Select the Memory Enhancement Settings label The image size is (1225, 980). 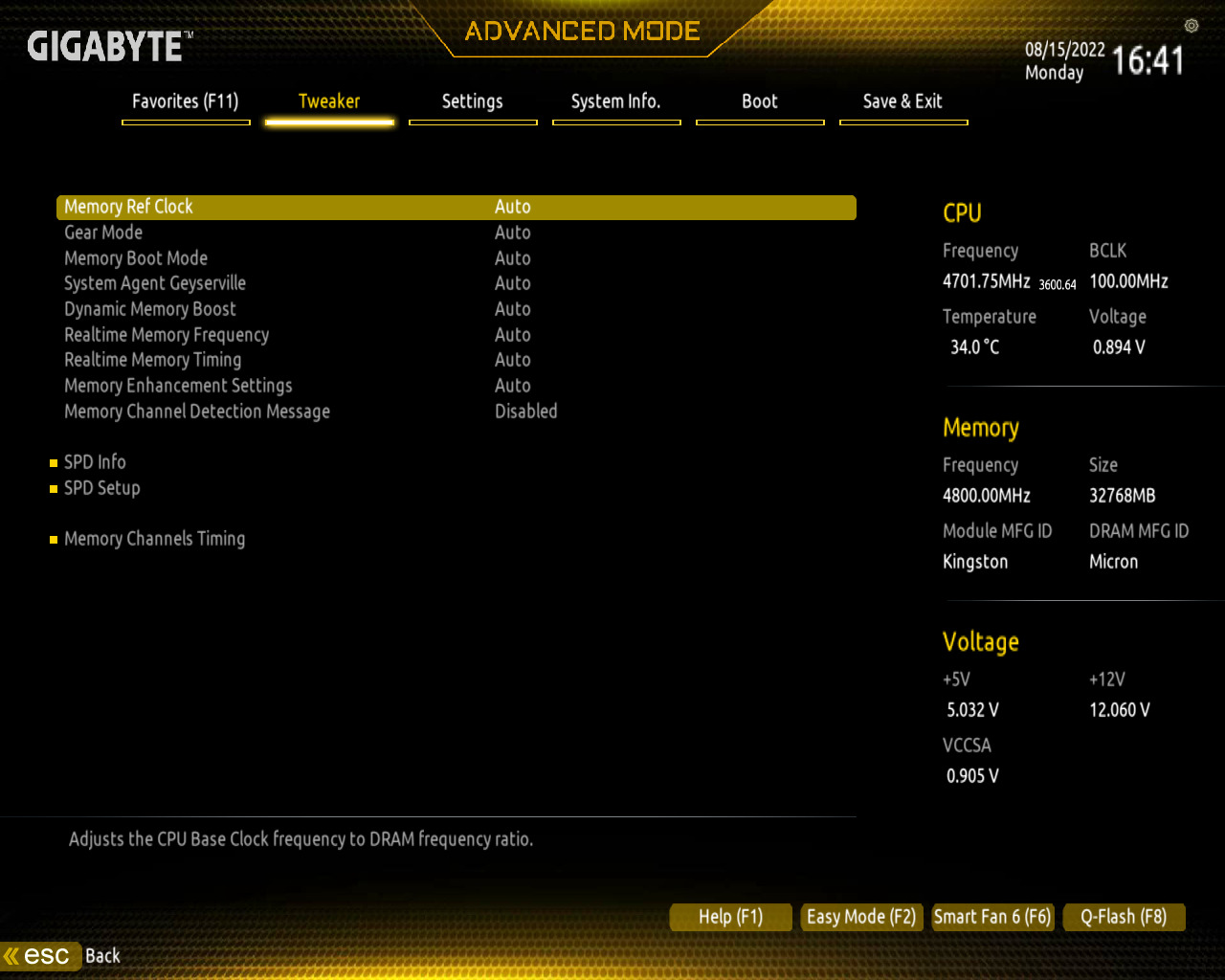click(178, 386)
